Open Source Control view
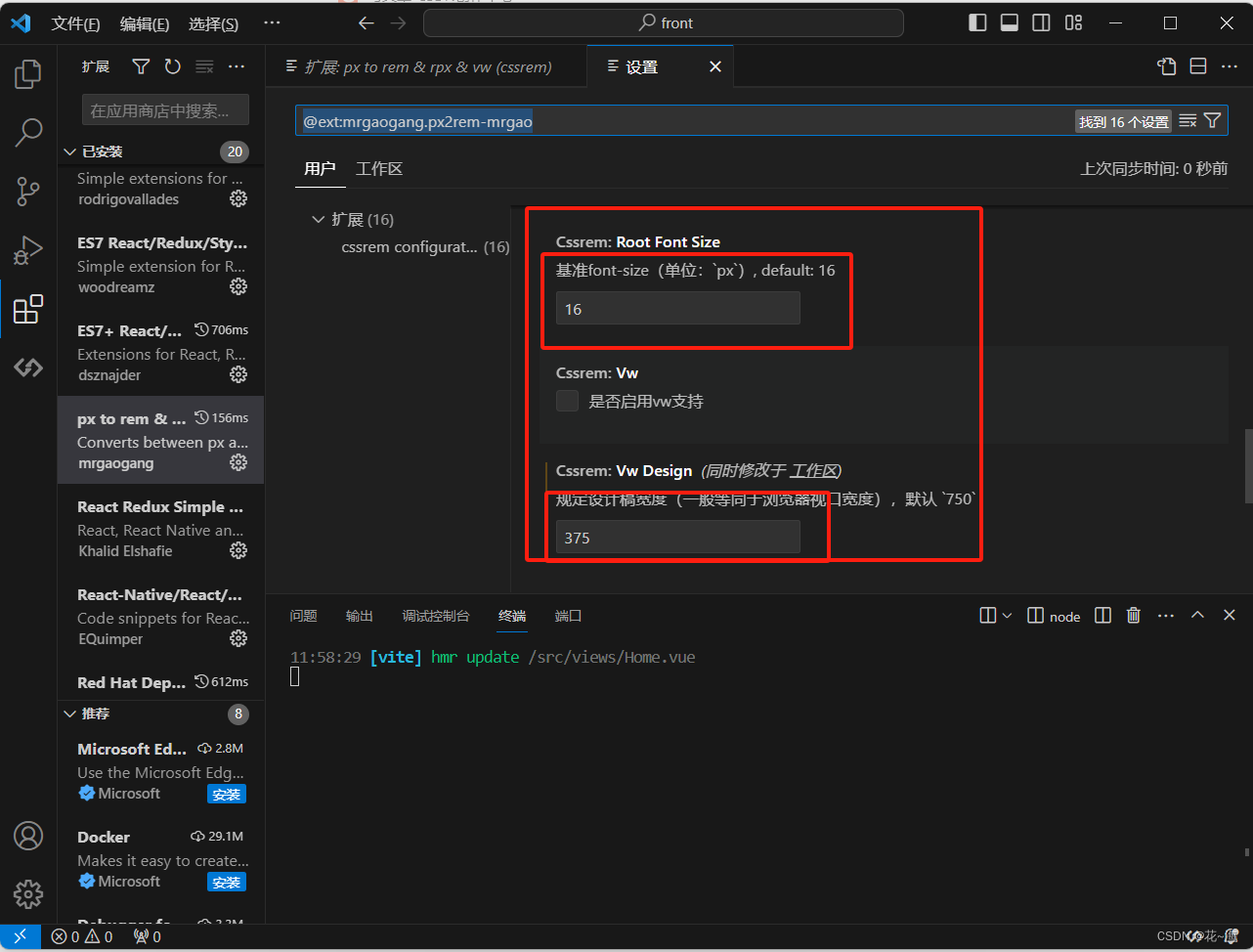1253x952 pixels. [x=28, y=192]
